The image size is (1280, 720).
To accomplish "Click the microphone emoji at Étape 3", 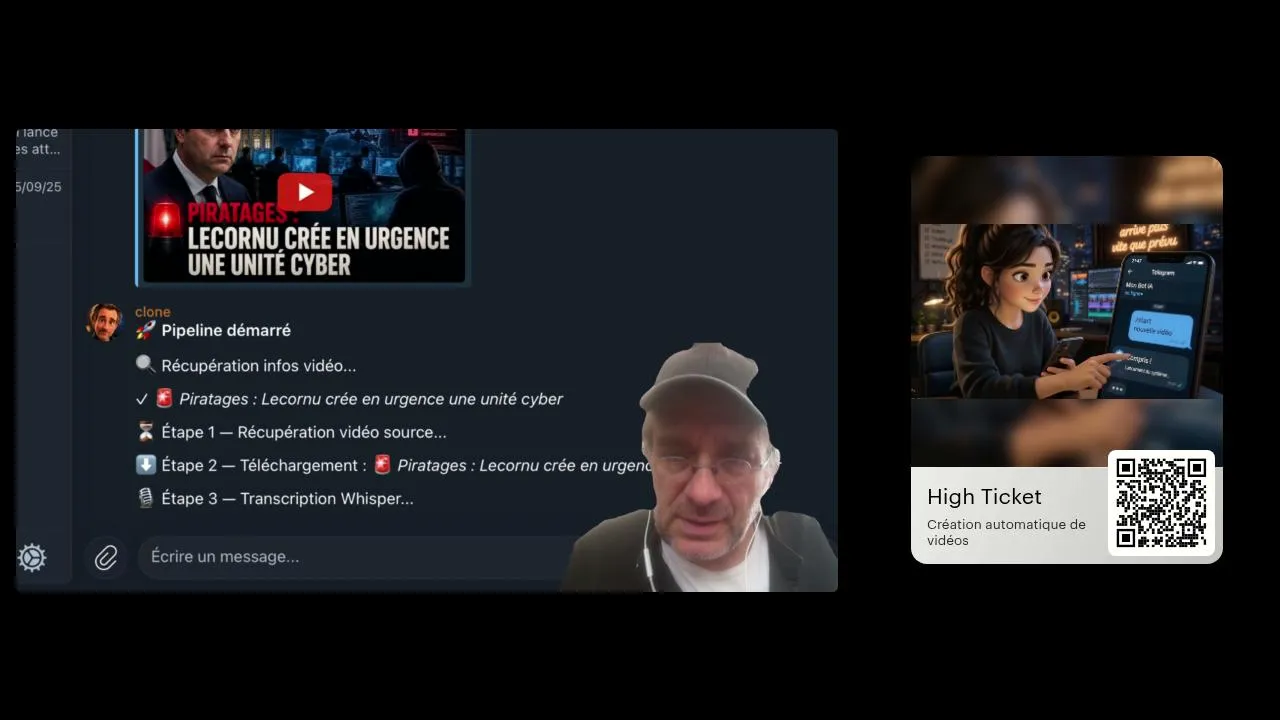I will [x=146, y=498].
